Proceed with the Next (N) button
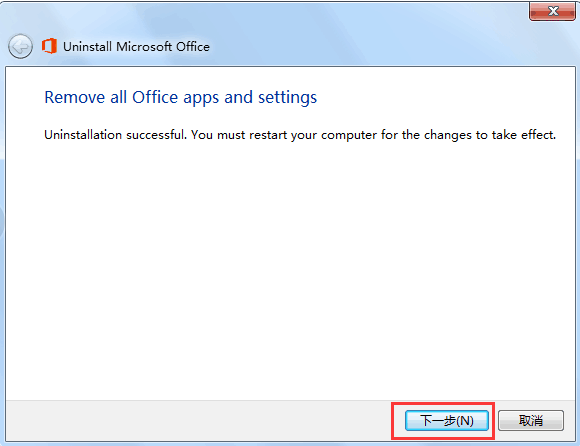This screenshot has height=446, width=580. coord(447,420)
